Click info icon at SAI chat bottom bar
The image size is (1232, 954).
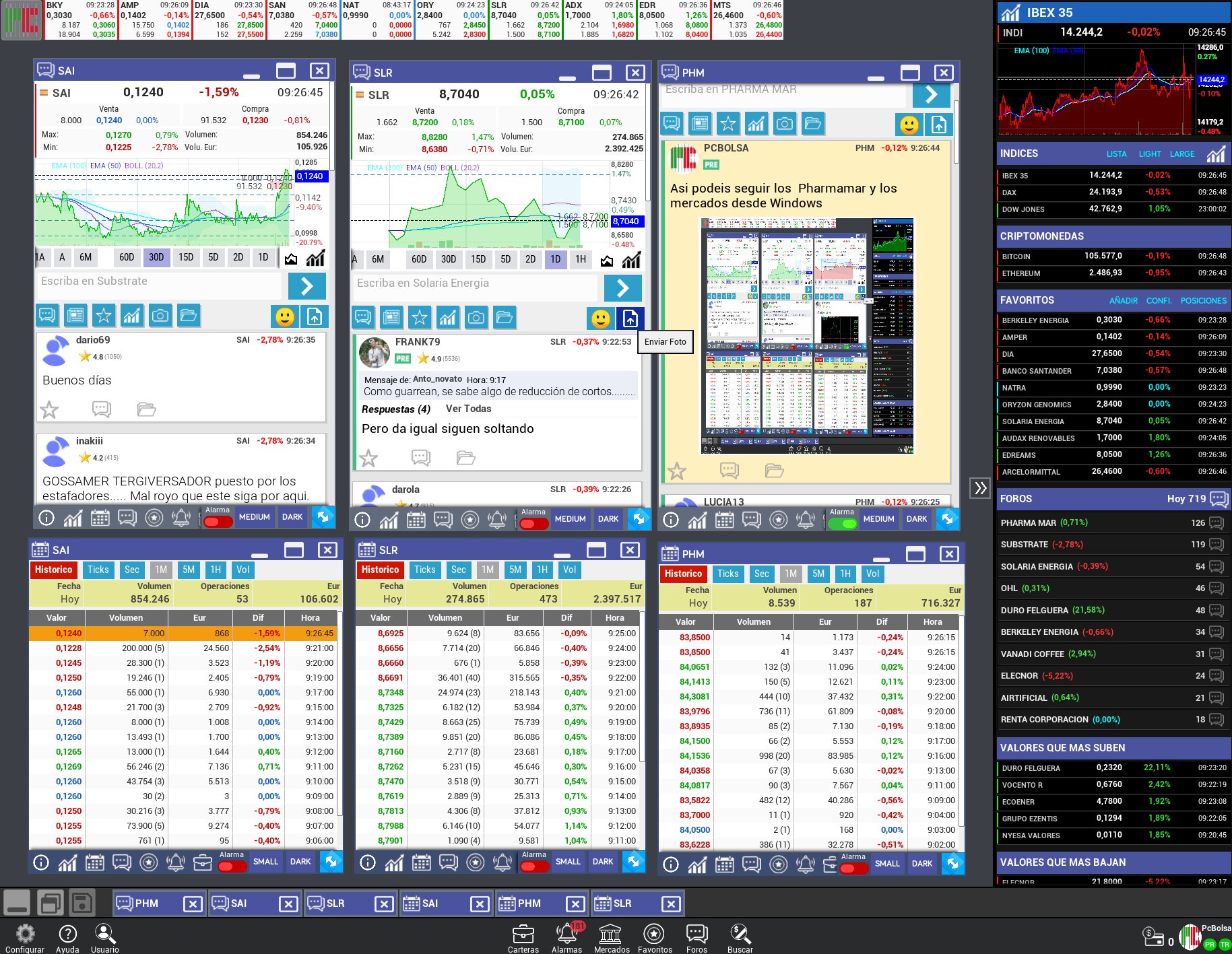click(46, 518)
